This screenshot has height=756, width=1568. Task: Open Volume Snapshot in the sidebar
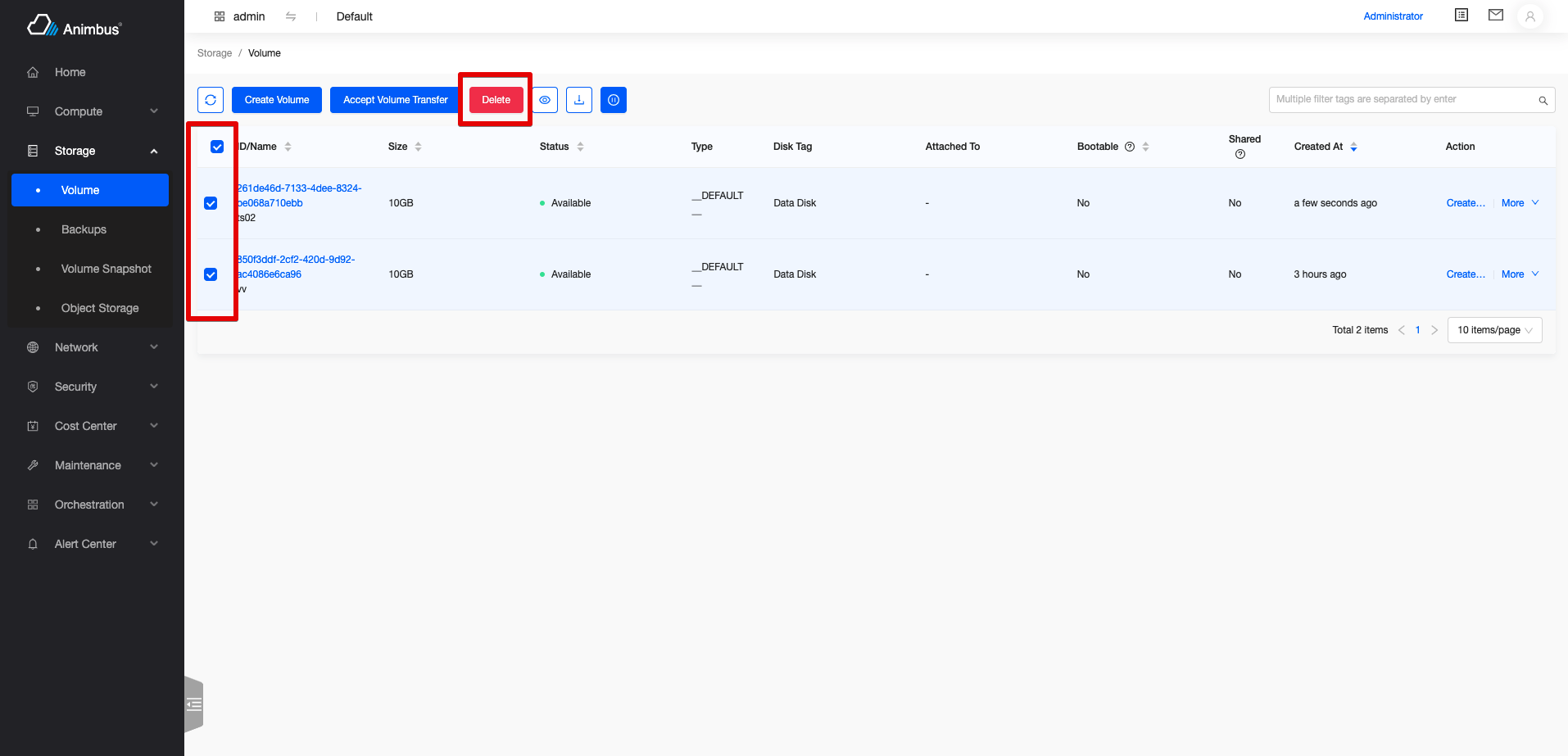coord(106,269)
